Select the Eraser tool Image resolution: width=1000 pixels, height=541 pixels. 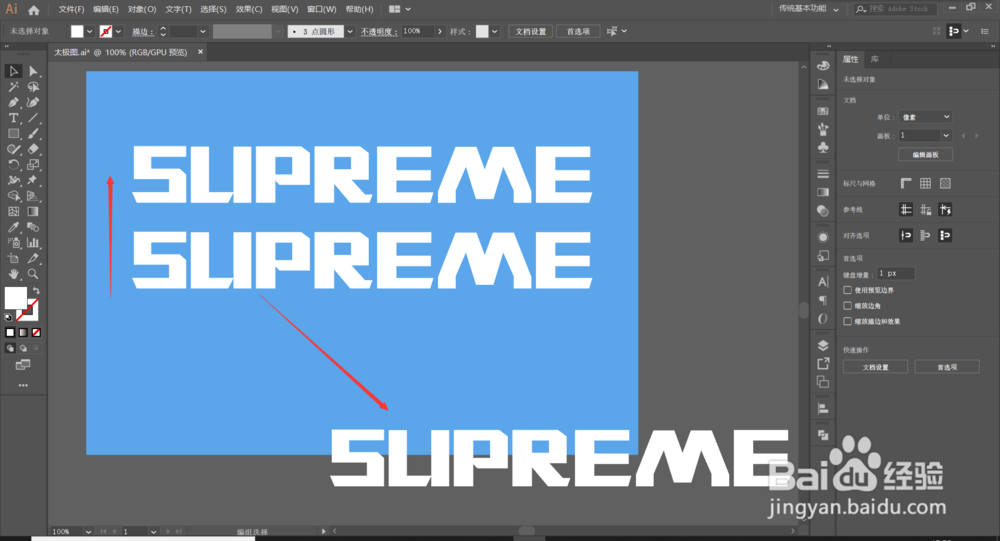click(33, 149)
